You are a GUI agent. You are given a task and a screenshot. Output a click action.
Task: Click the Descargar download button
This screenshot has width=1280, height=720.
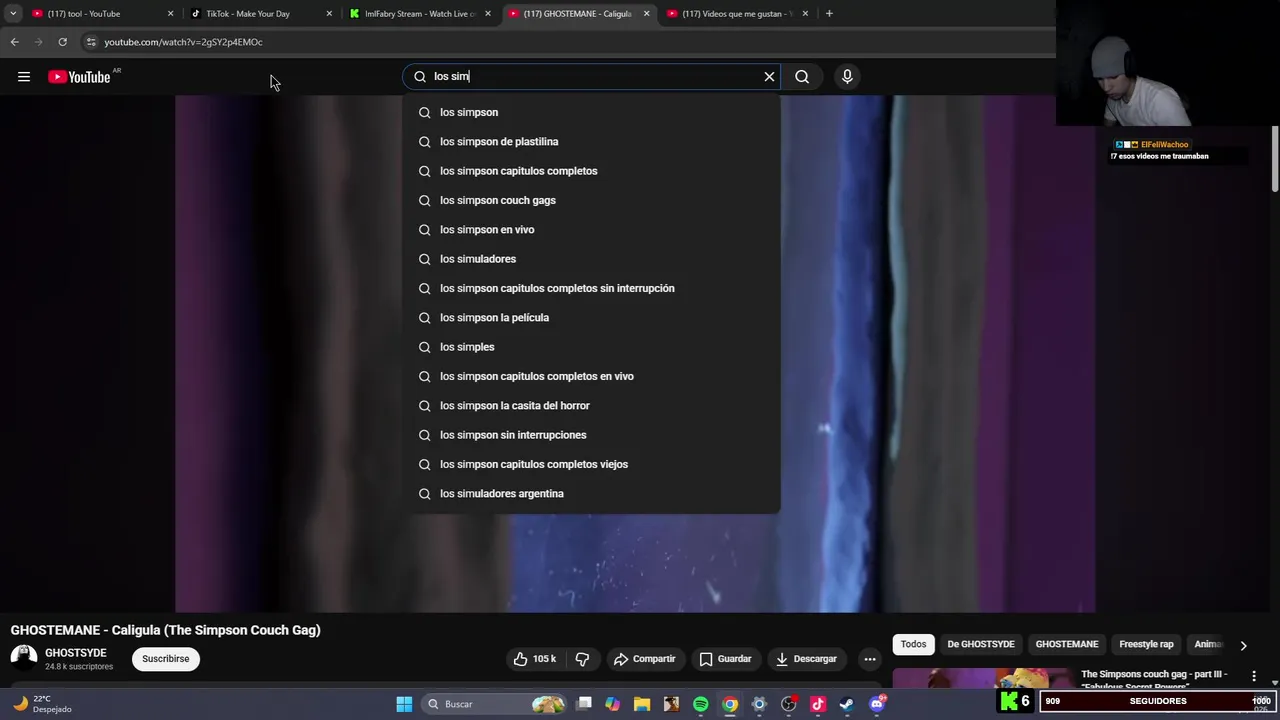pos(806,659)
